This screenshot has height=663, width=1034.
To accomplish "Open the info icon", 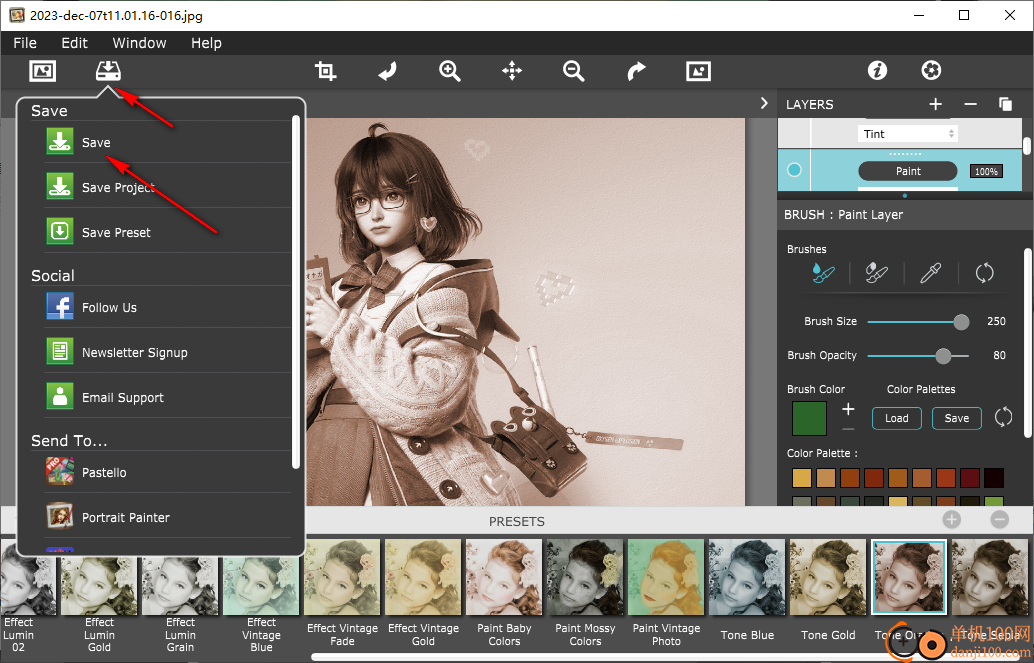I will coord(877,71).
